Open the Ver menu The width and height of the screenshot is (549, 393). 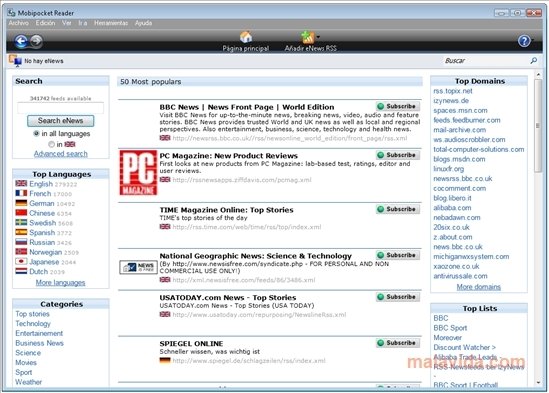pyautogui.click(x=67, y=23)
